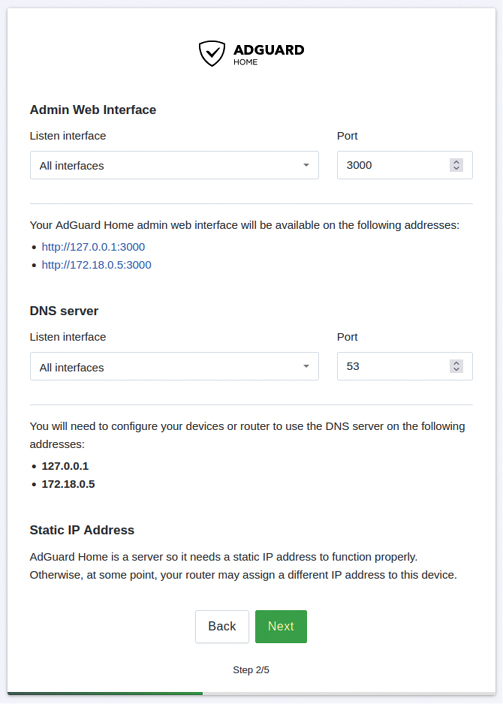This screenshot has width=503, height=704.
Task: Click the DNS server port field
Action: (405, 366)
